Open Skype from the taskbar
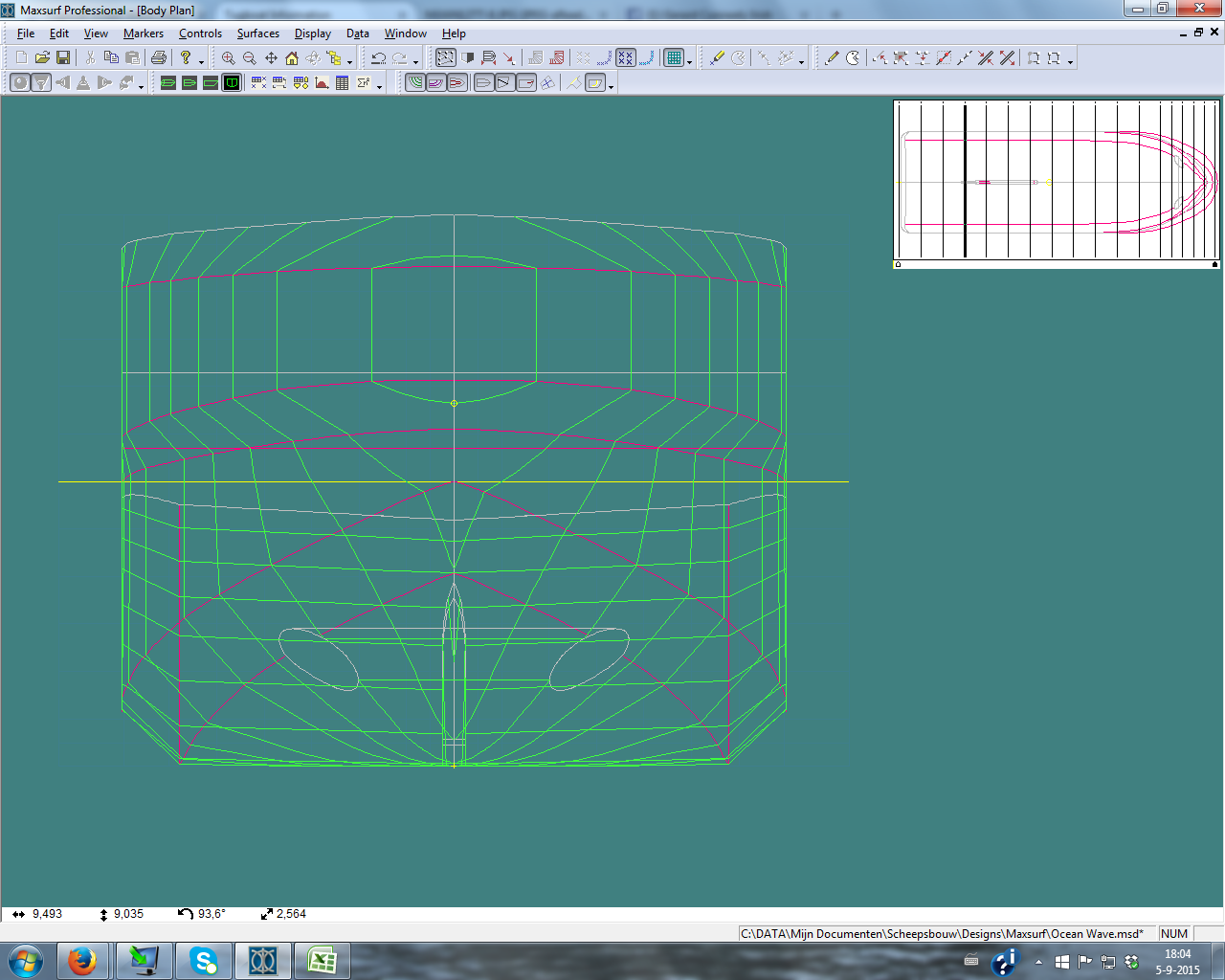 (203, 961)
